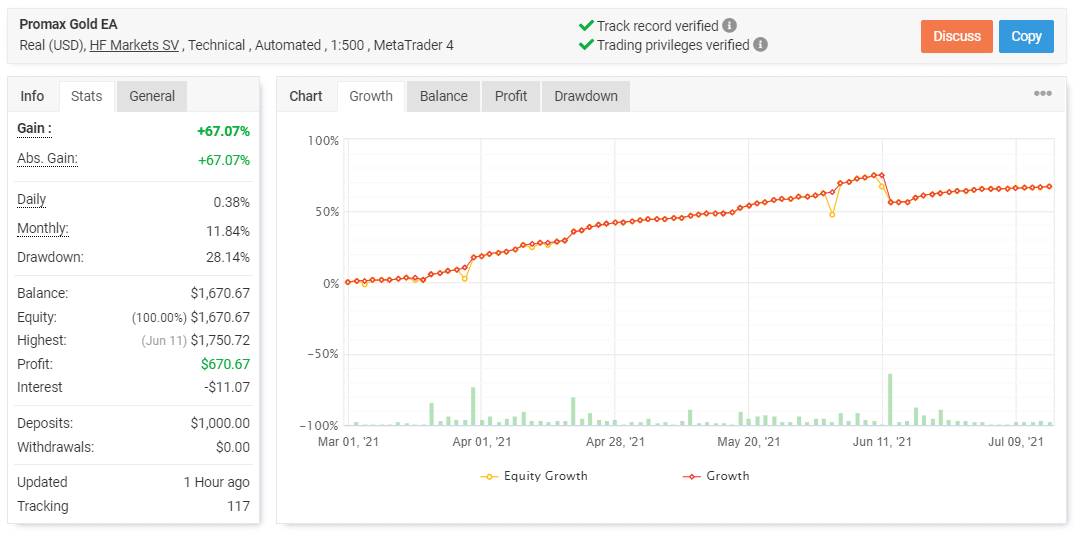Click the Equity Growth dip point before Jun 11

(832, 214)
